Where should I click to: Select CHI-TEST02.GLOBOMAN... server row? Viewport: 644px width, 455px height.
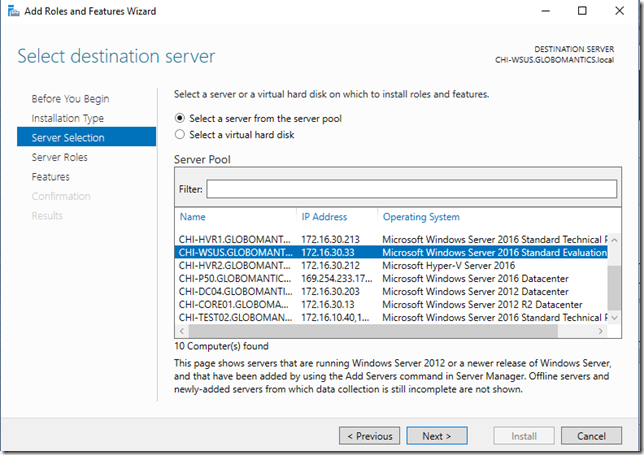click(391, 317)
